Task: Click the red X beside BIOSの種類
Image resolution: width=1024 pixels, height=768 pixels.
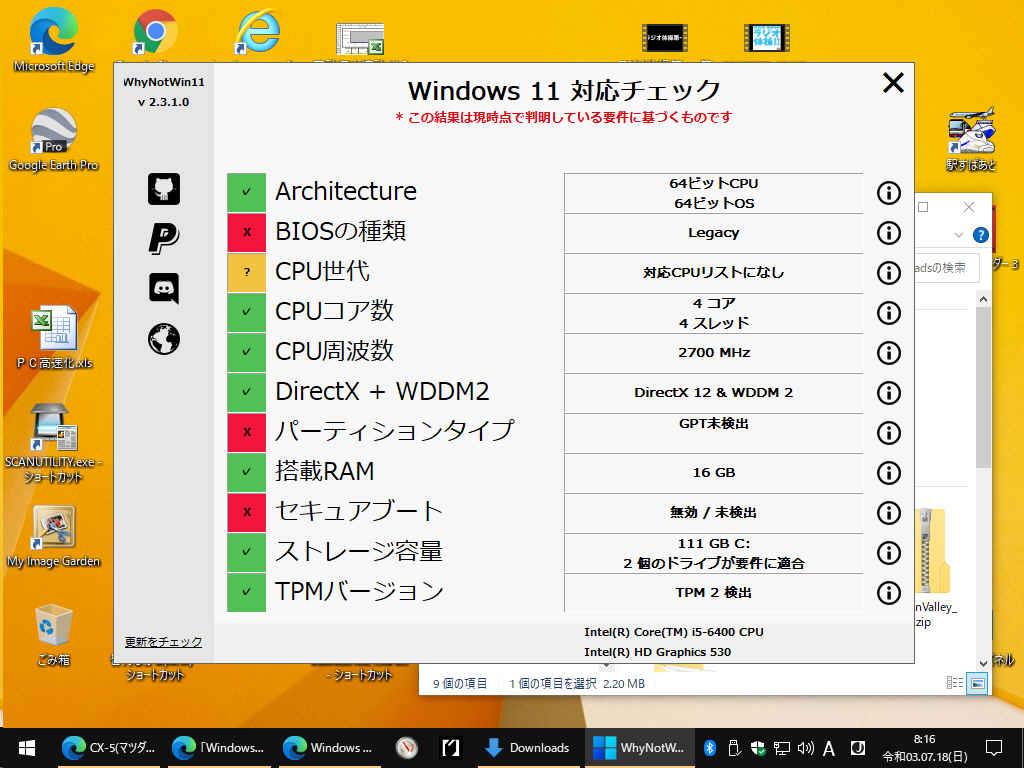Action: click(x=246, y=232)
